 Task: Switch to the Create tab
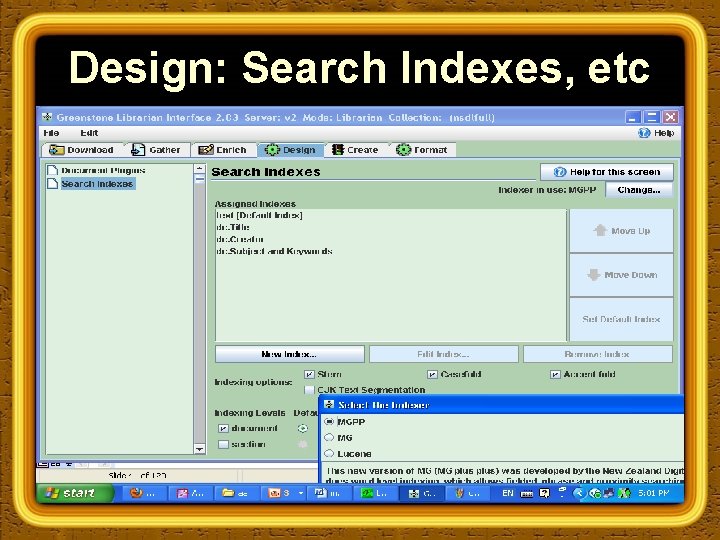pyautogui.click(x=356, y=150)
